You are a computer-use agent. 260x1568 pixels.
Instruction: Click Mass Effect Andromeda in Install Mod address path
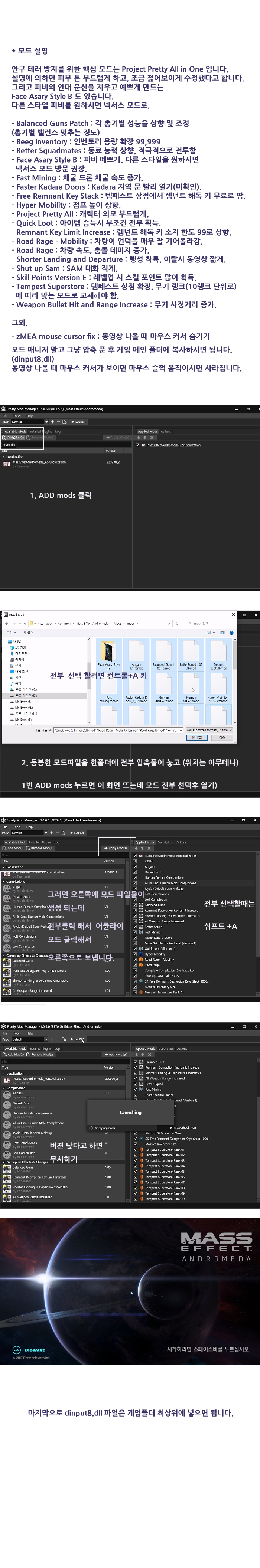pos(92,623)
